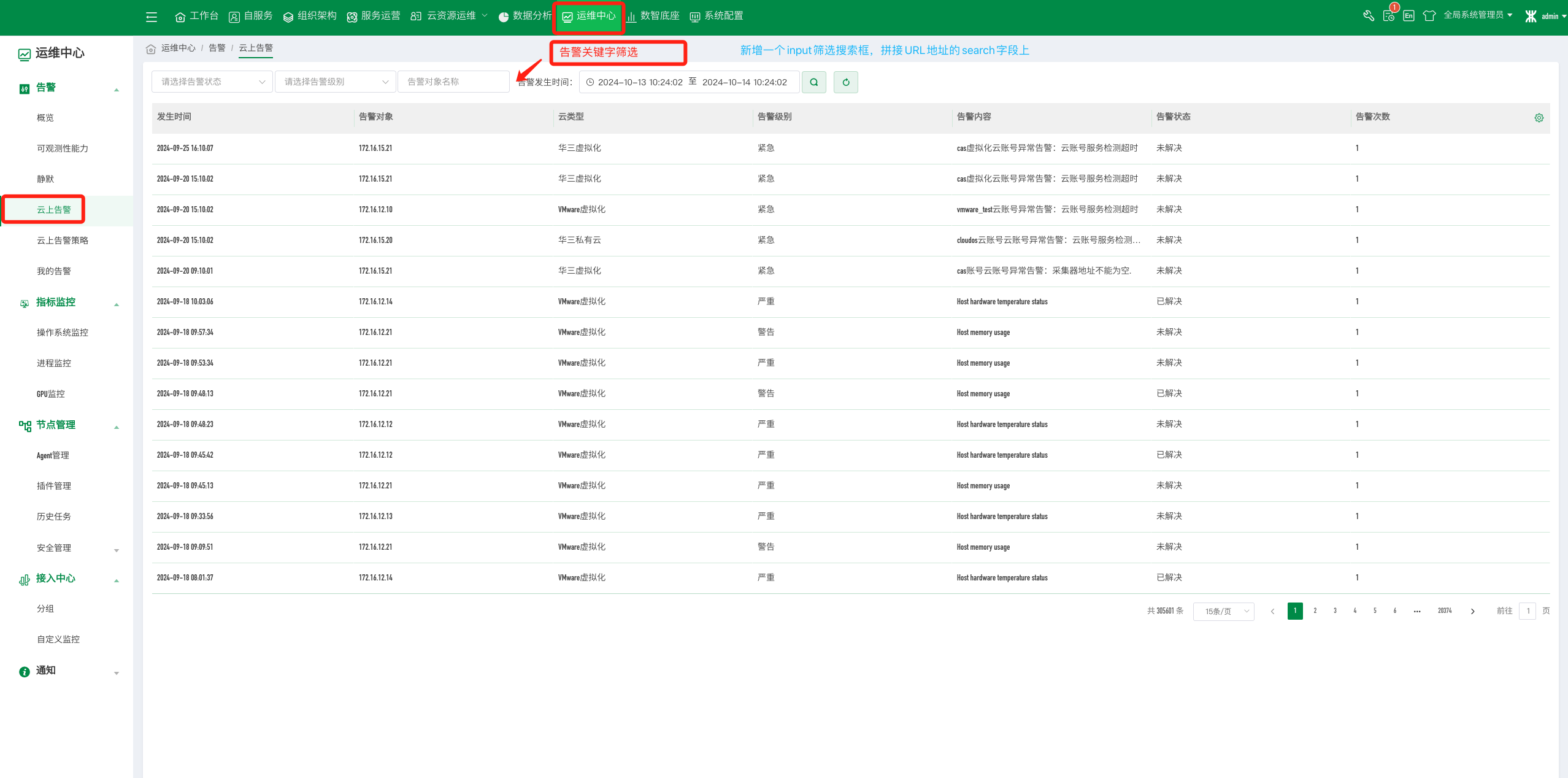Click the 运维中心 breadcrumb link
This screenshot has height=778, width=1568.
click(x=179, y=48)
